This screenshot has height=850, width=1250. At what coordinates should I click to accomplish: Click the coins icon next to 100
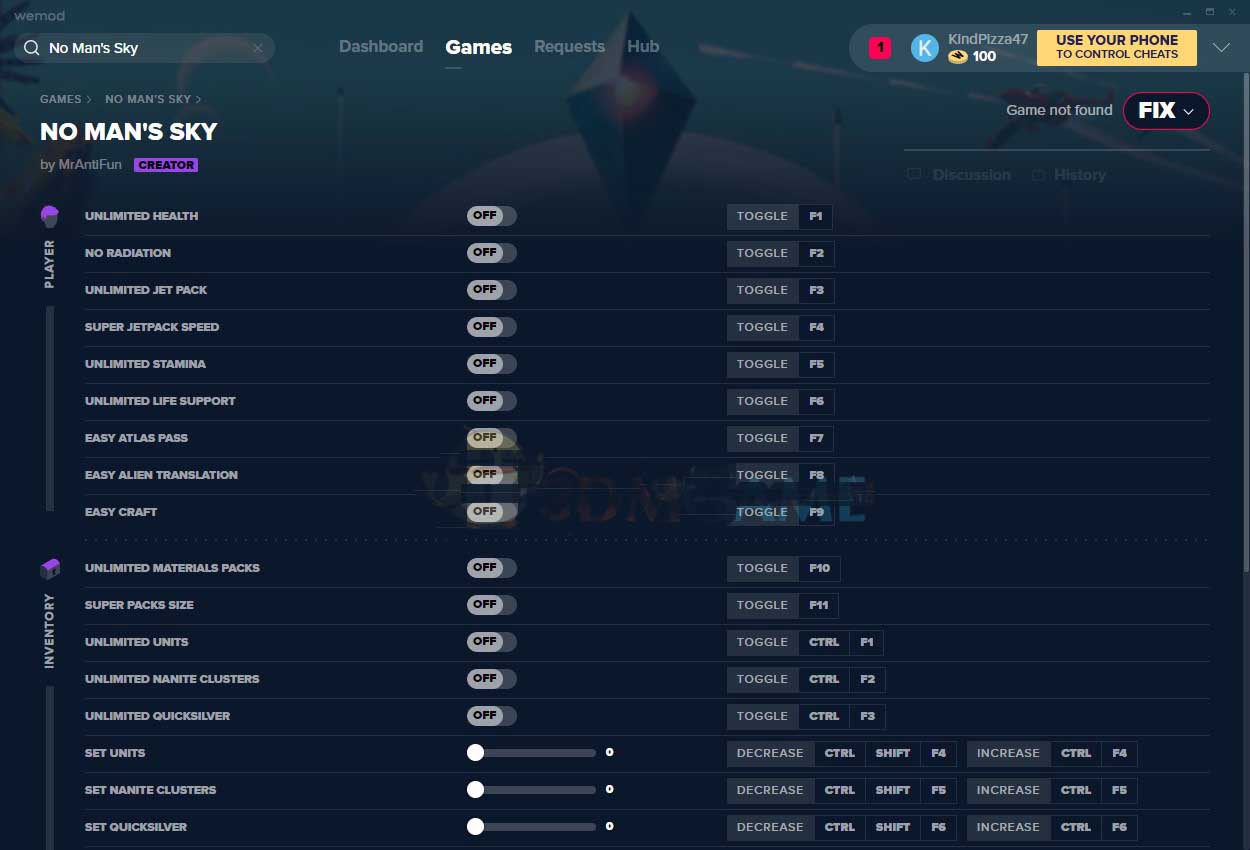coord(958,57)
